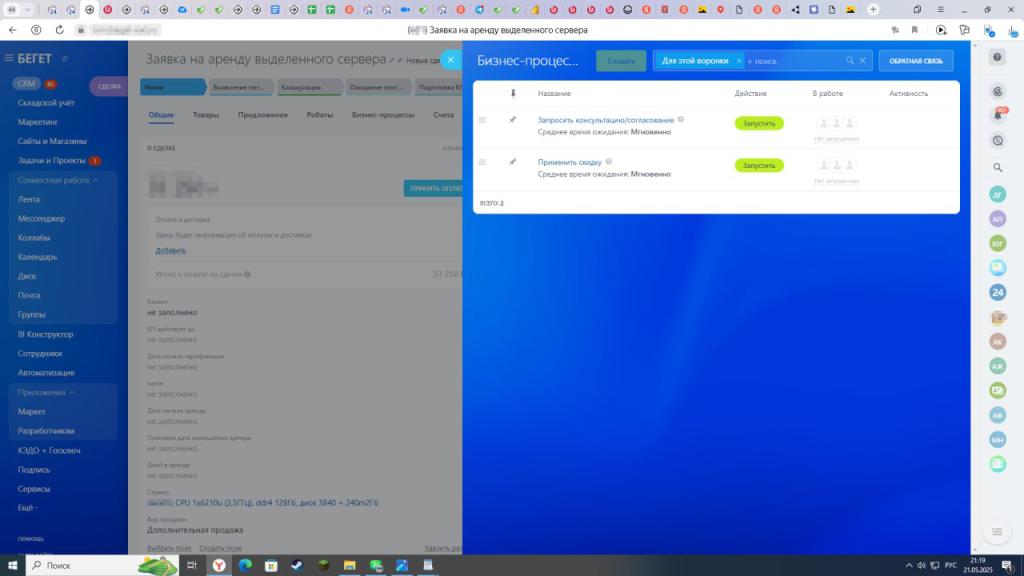
Task: Remove the Для этой воронки filter chip
Action: [x=739, y=61]
